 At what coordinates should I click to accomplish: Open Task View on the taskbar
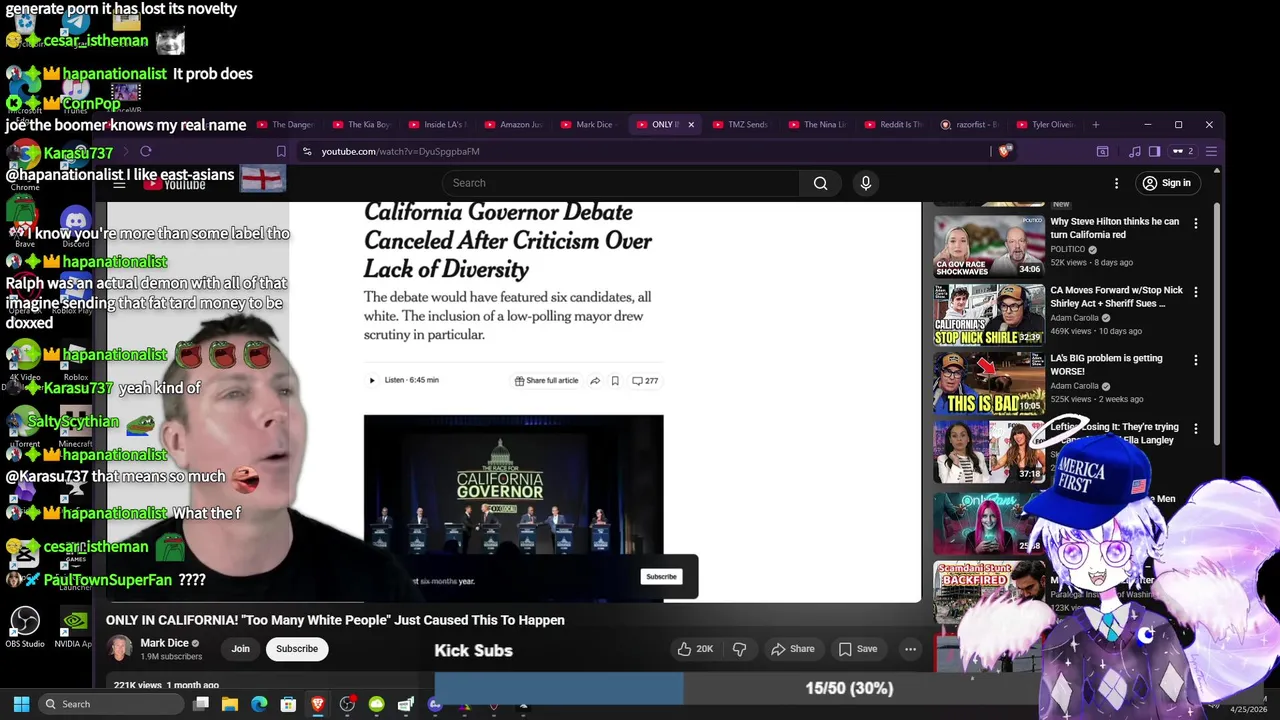[x=201, y=704]
